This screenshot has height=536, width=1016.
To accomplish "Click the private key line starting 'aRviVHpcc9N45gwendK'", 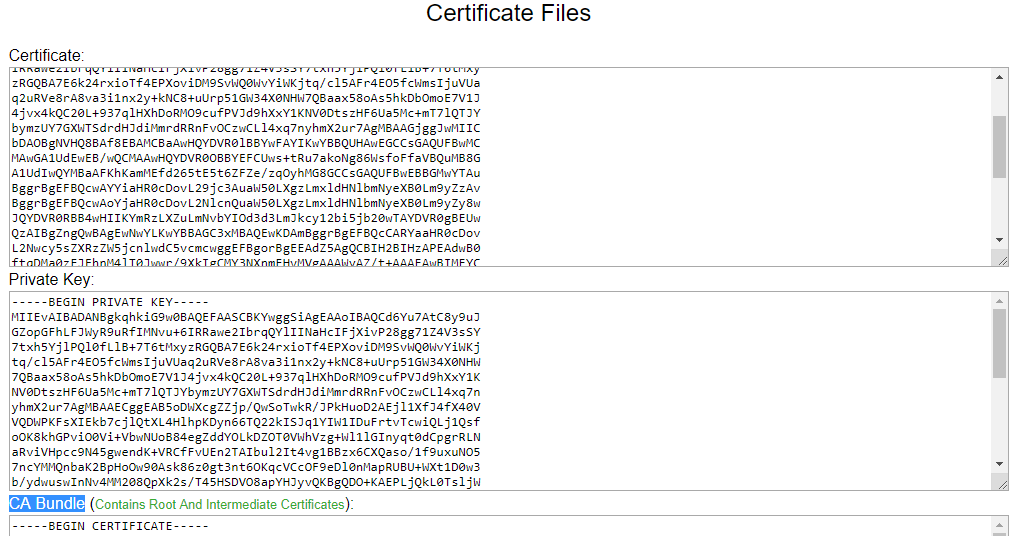I will pos(246,452).
